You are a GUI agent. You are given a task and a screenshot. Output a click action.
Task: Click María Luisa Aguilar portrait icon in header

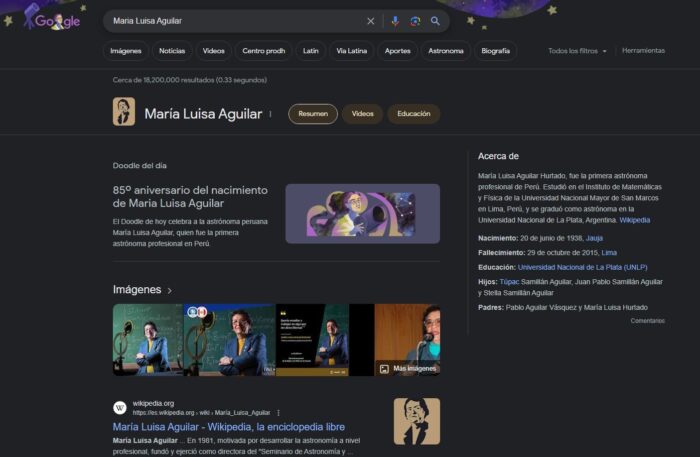pyautogui.click(x=124, y=112)
